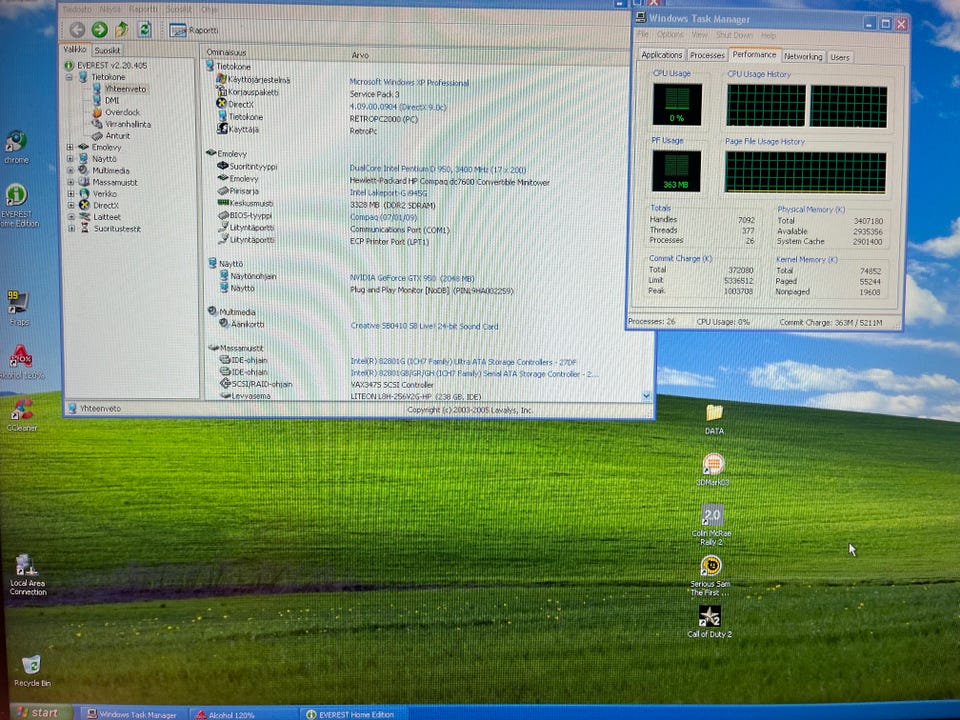
Task: Select Virranhallinta in the EVEREST tree
Action: tap(127, 124)
